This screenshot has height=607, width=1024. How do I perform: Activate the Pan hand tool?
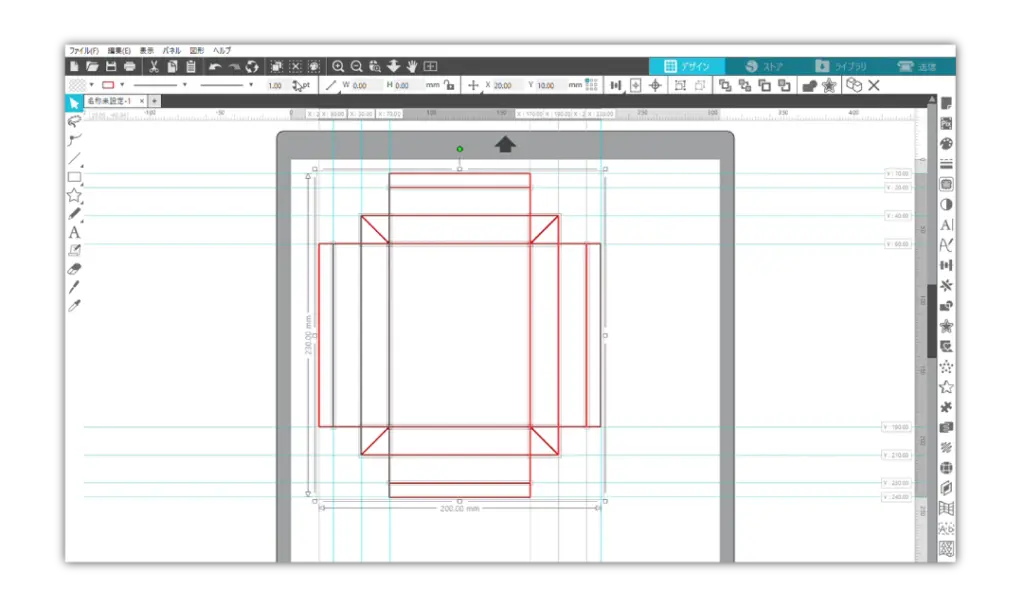[411, 66]
